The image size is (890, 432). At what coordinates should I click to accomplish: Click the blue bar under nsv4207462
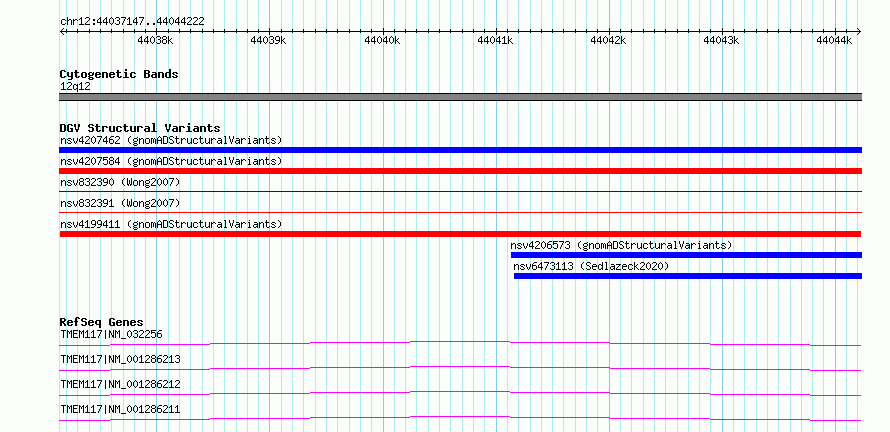(460, 150)
